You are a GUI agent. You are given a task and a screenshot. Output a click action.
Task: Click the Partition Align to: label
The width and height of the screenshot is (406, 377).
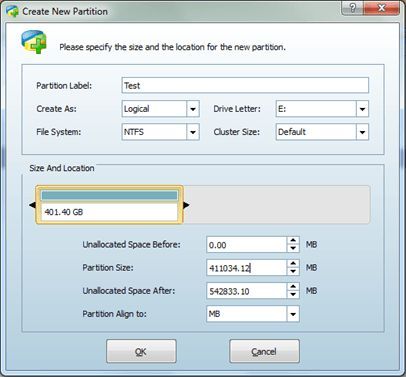point(115,314)
